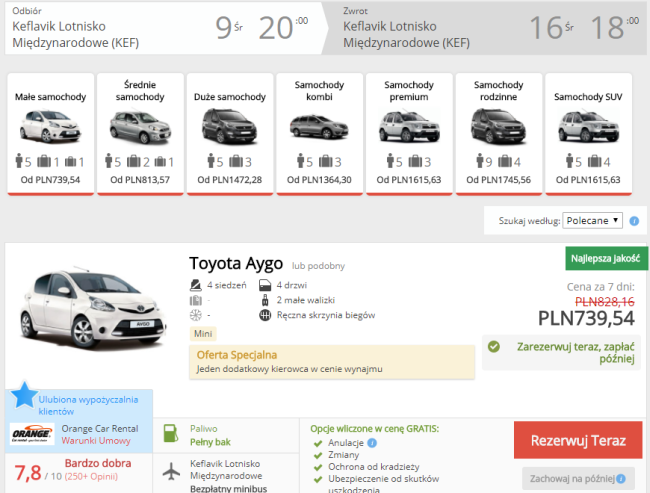
Task: Click the person icon in Samochody rodzinne card
Action: pos(480,161)
